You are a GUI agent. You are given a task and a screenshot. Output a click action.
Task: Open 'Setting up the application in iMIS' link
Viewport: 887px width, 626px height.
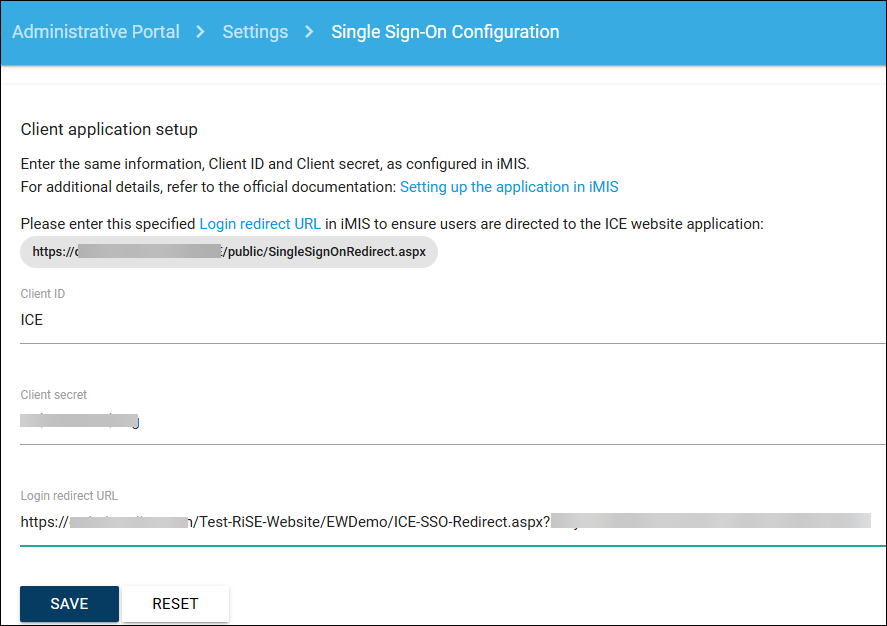(x=509, y=187)
